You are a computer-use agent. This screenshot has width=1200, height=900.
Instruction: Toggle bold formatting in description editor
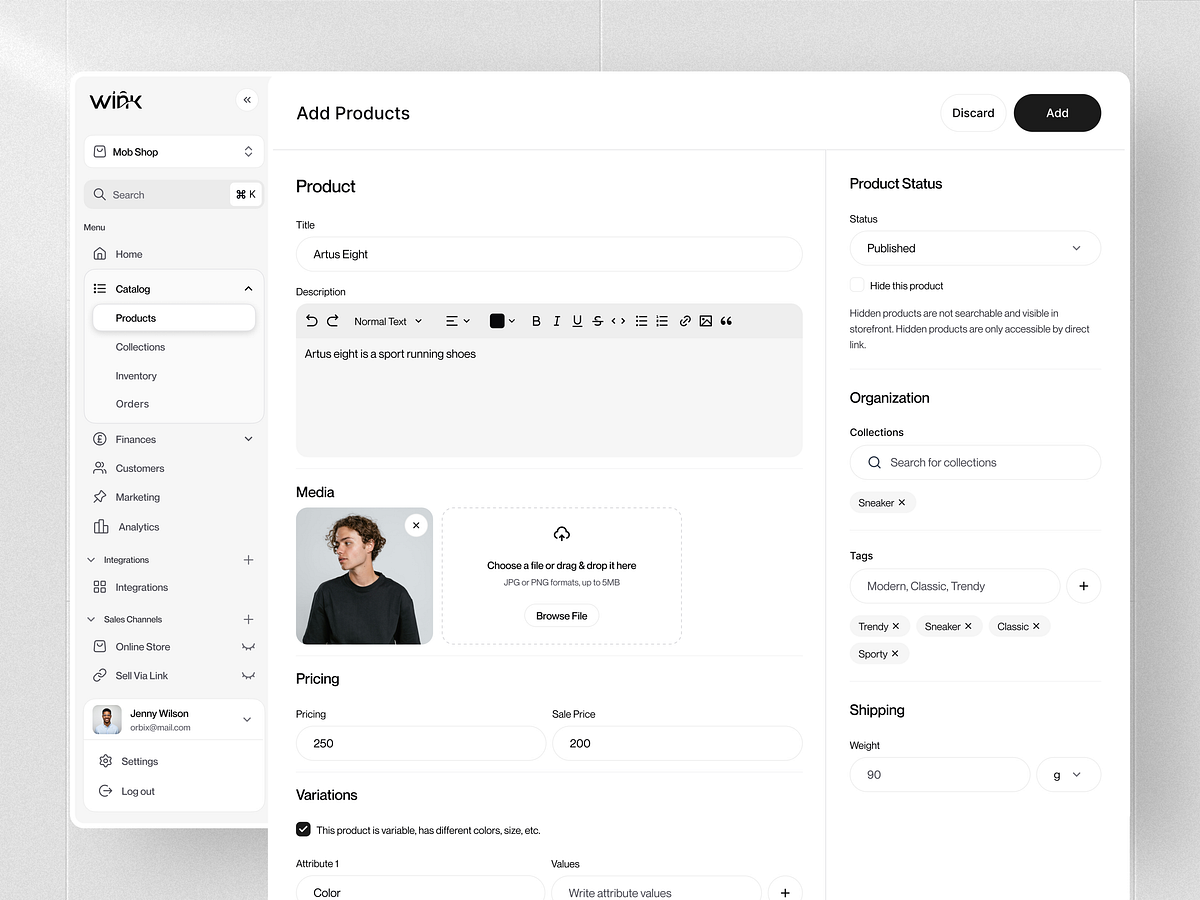click(536, 320)
